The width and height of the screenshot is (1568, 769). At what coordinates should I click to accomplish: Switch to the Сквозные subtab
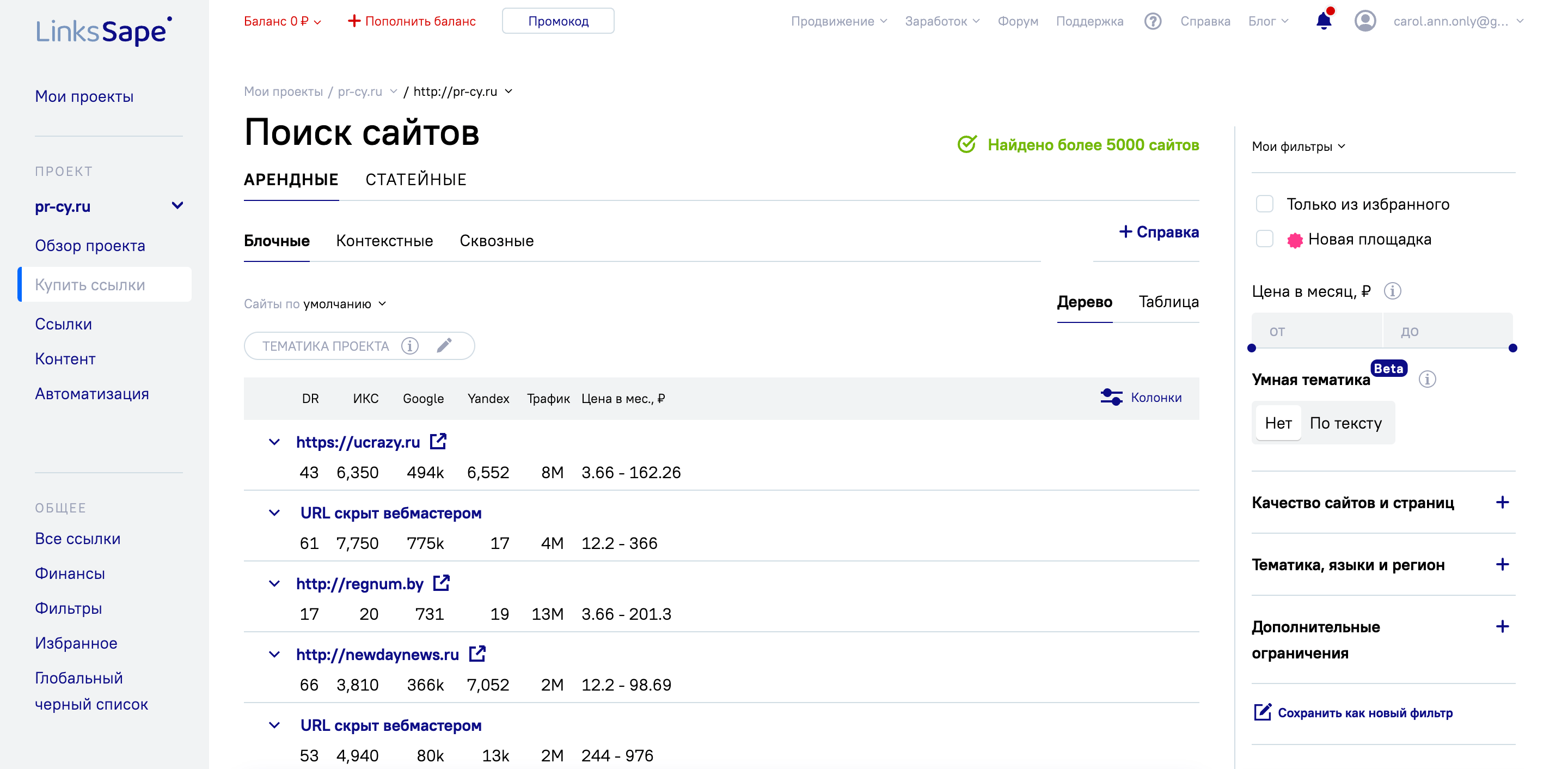pyautogui.click(x=496, y=241)
